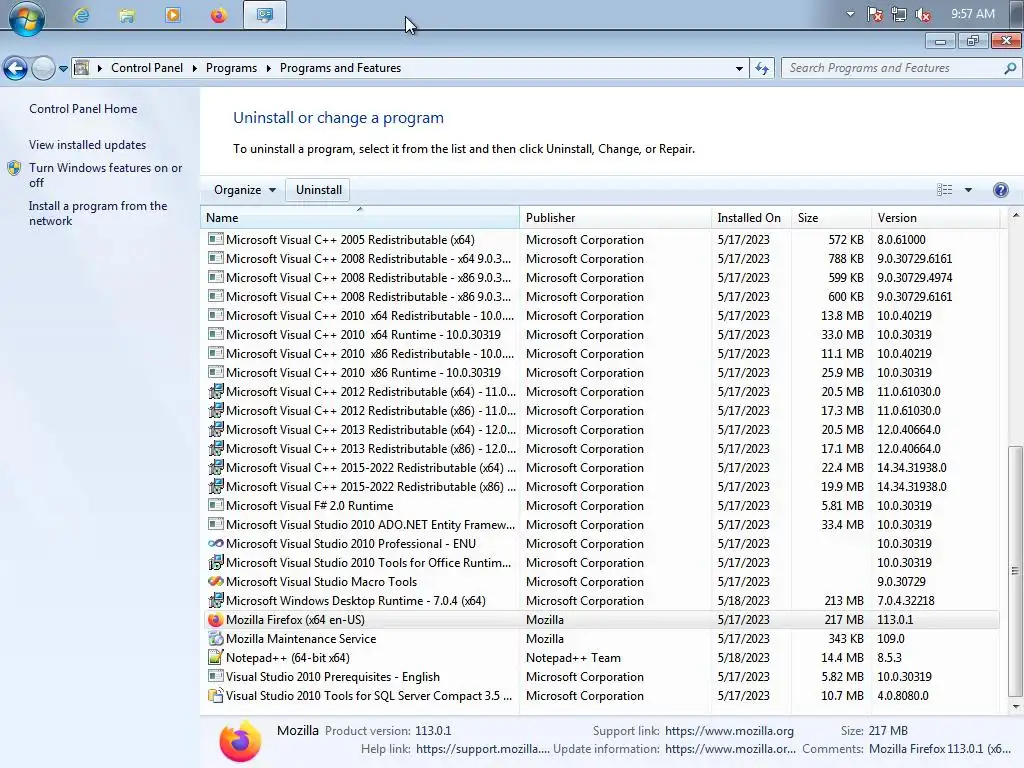Viewport: 1024px width, 768px height.
Task: Open the More options view dropdown arrow
Action: [968, 190]
